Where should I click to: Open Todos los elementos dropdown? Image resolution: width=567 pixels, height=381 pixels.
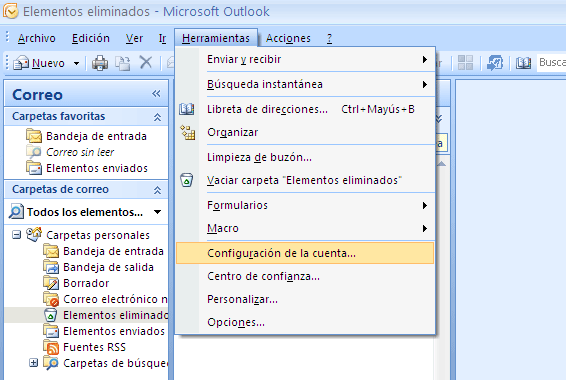tap(157, 212)
